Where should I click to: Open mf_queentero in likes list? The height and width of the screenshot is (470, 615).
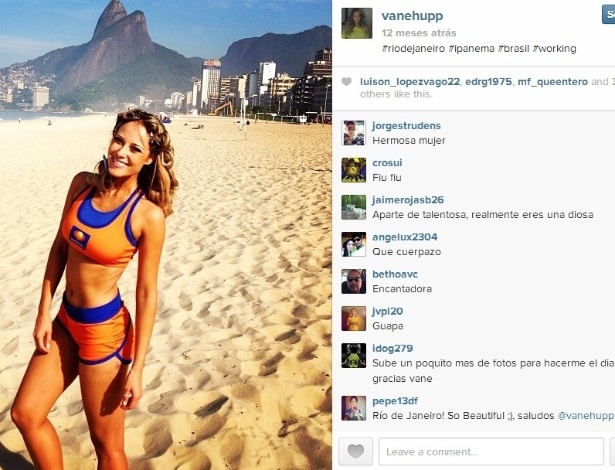[553, 82]
